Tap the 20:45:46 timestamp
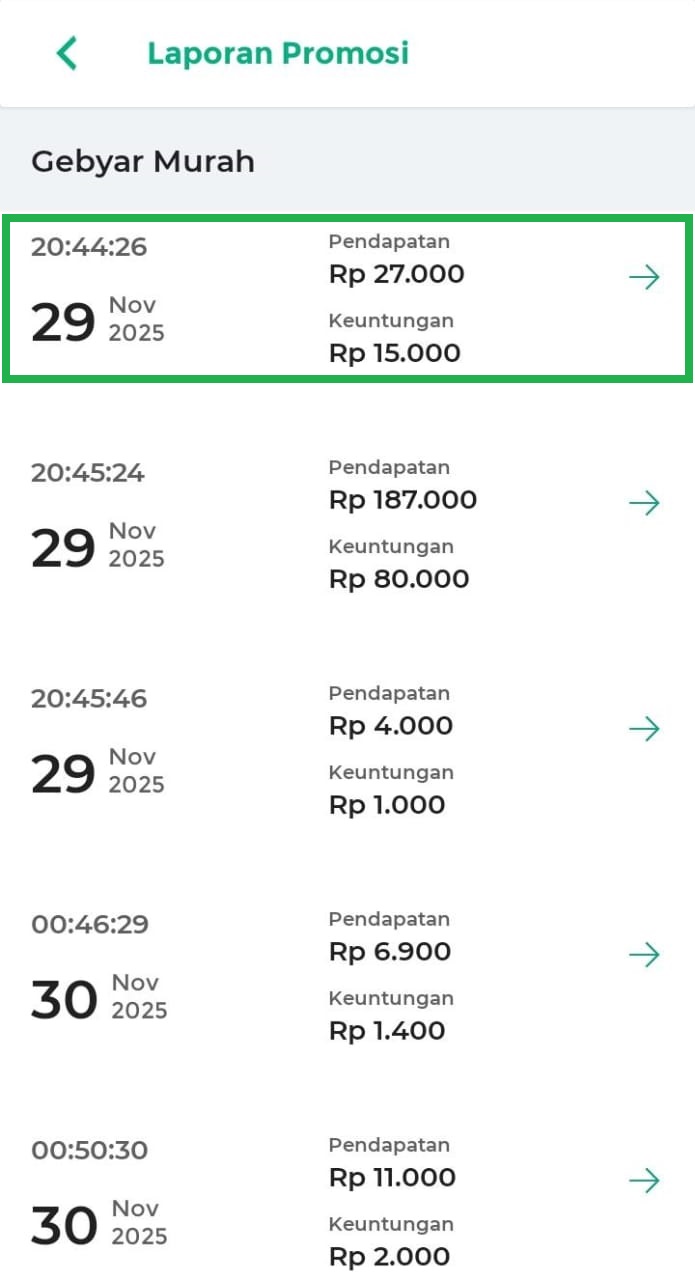The width and height of the screenshot is (695, 1280). click(89, 699)
